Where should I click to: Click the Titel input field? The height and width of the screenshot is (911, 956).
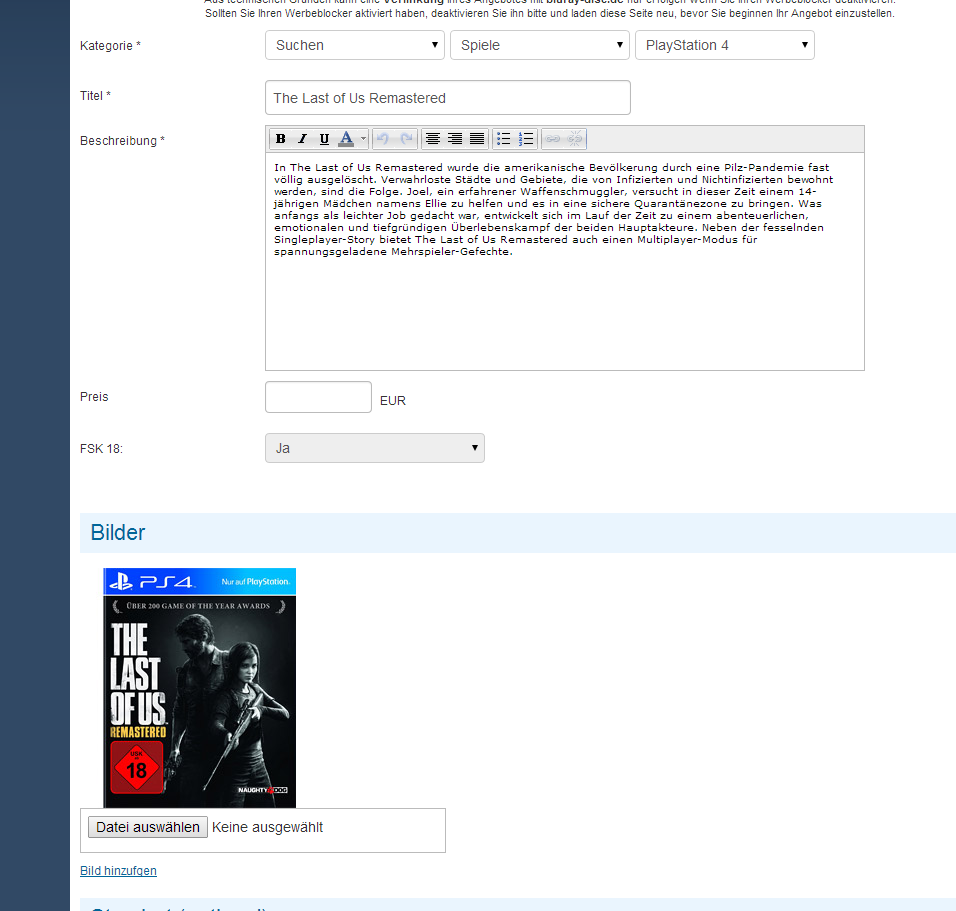click(x=448, y=98)
